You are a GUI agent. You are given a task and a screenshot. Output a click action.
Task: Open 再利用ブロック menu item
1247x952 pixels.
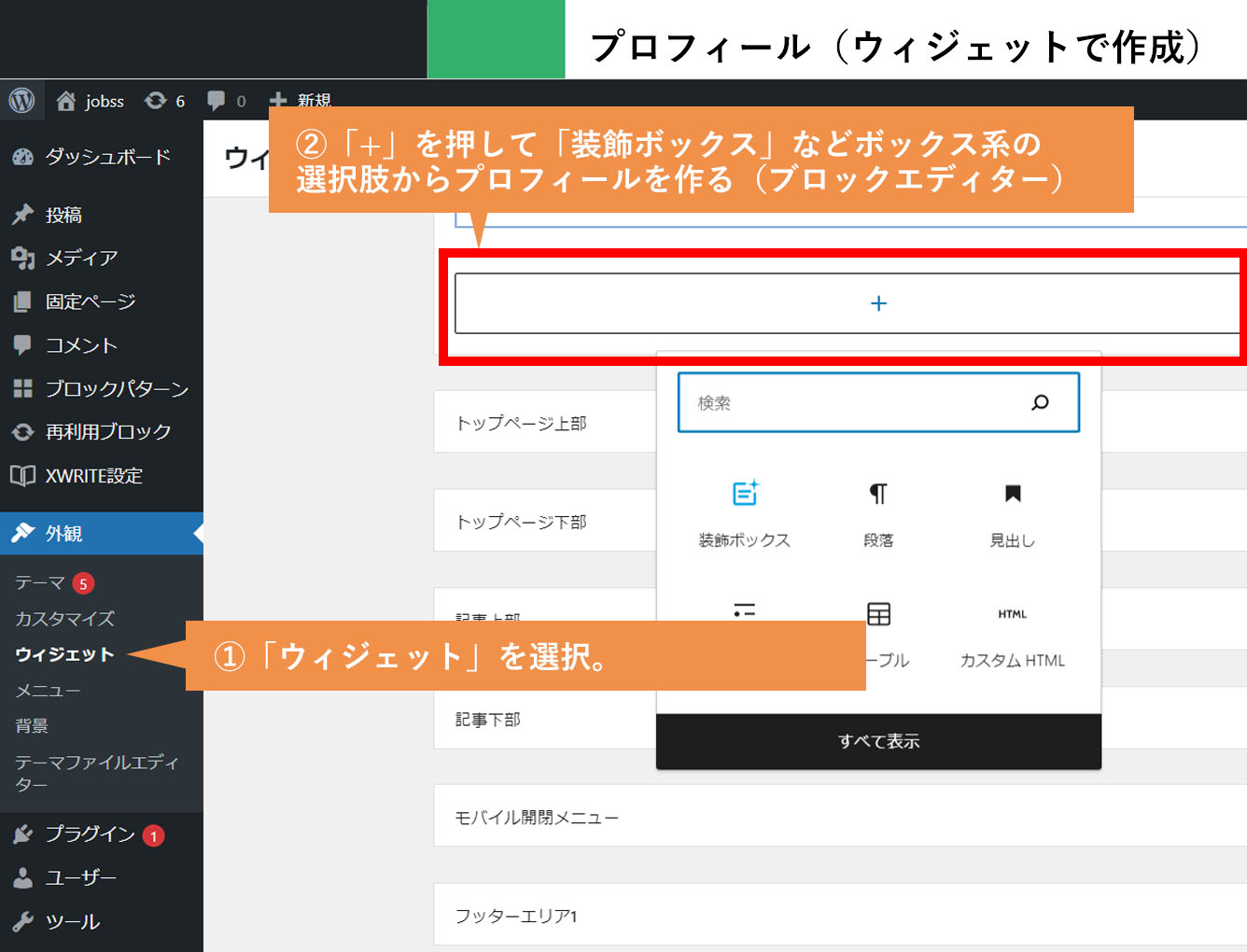pyautogui.click(x=102, y=432)
